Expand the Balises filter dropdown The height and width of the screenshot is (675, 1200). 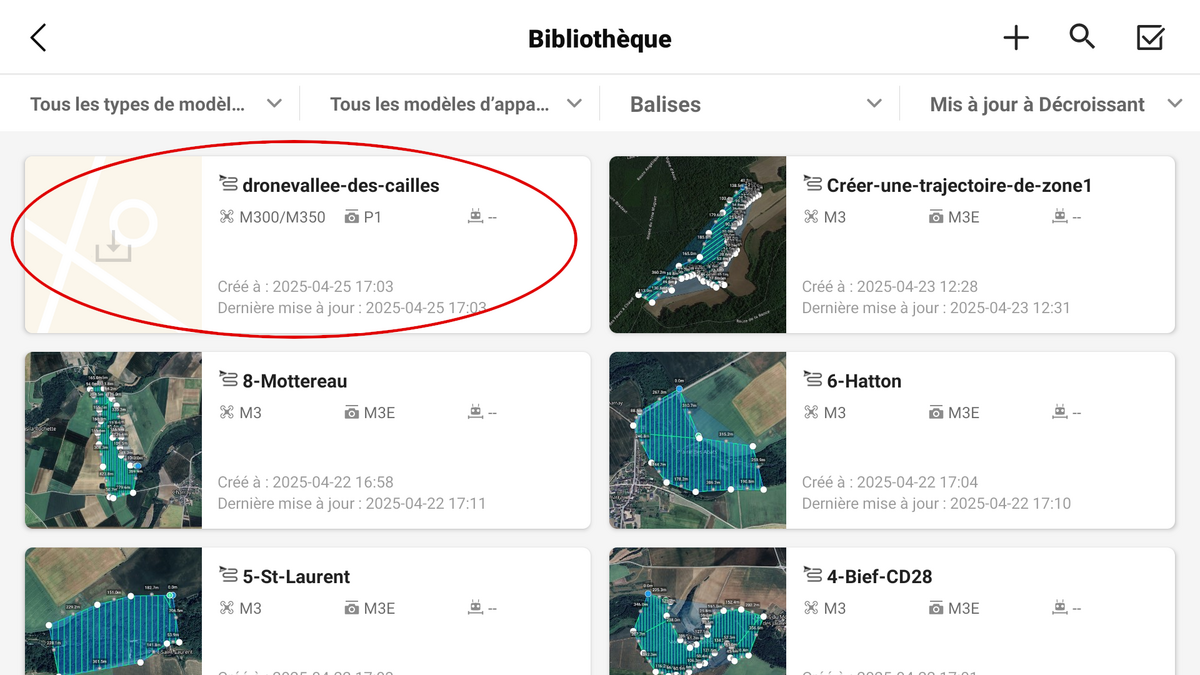[755, 104]
